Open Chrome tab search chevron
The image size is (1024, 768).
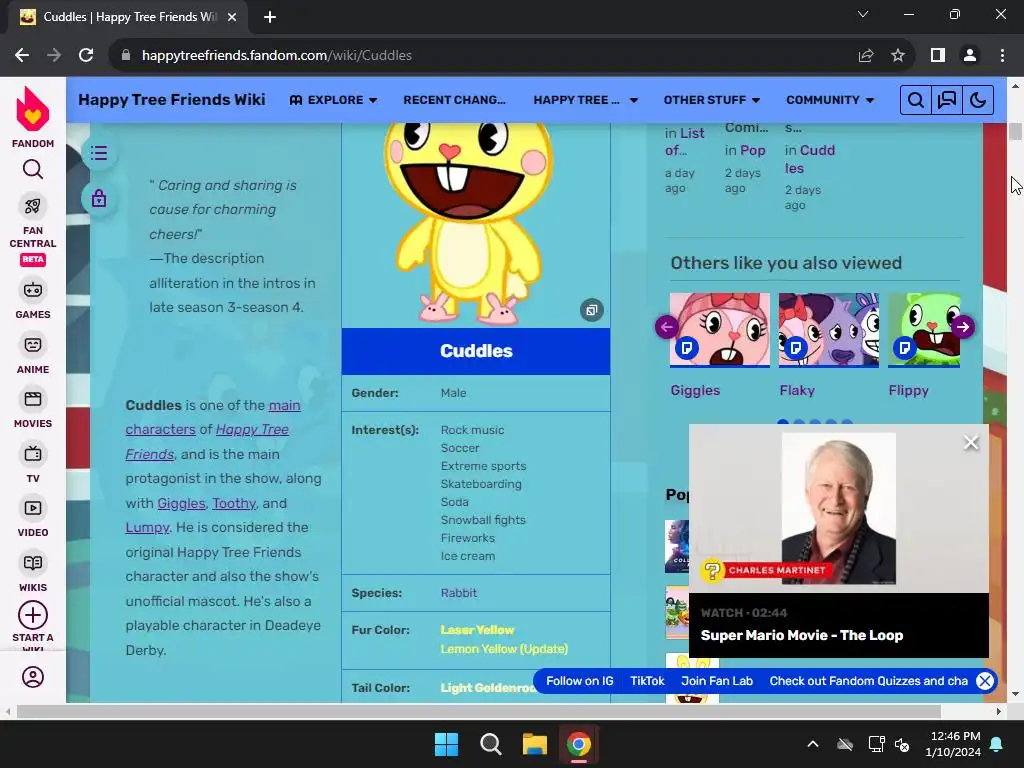863,14
